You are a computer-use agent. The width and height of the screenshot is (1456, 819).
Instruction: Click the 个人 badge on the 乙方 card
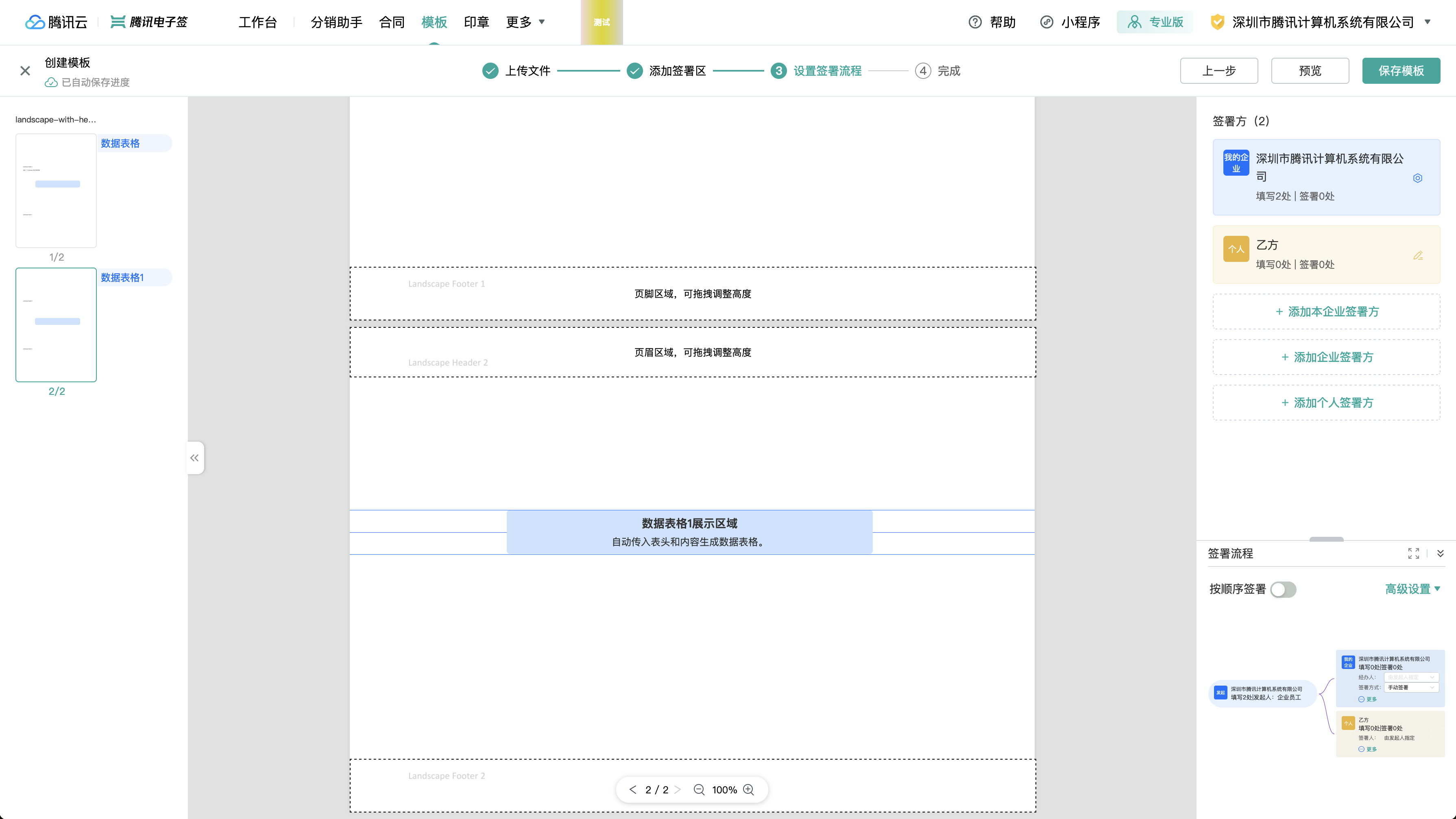pos(1236,249)
